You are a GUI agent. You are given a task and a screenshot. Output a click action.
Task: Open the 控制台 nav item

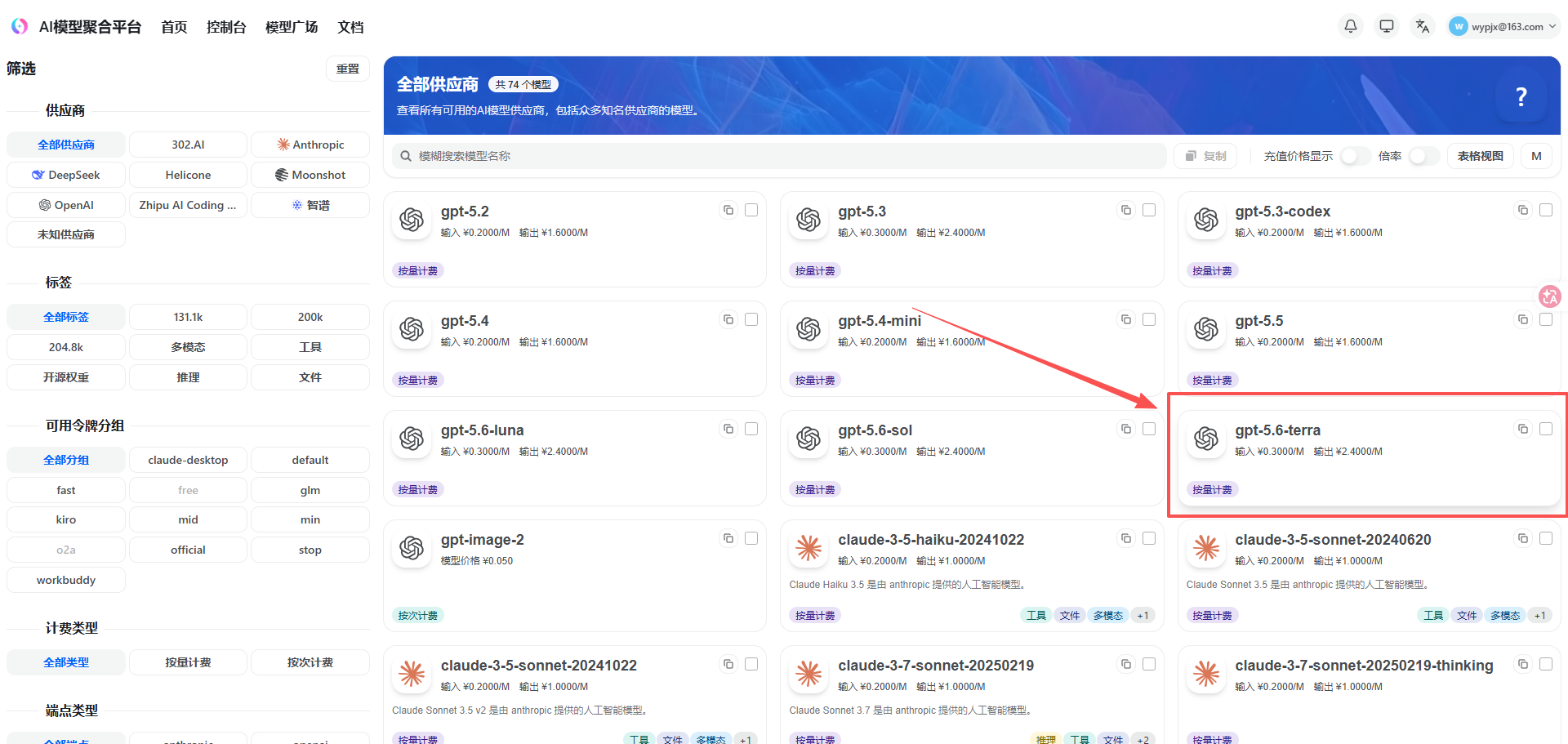pos(226,27)
